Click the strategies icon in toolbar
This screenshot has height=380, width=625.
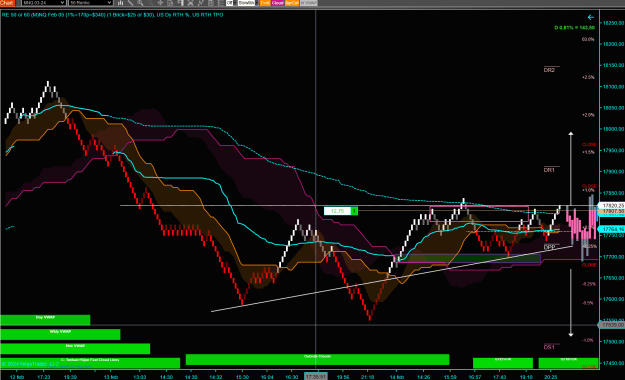200,3
